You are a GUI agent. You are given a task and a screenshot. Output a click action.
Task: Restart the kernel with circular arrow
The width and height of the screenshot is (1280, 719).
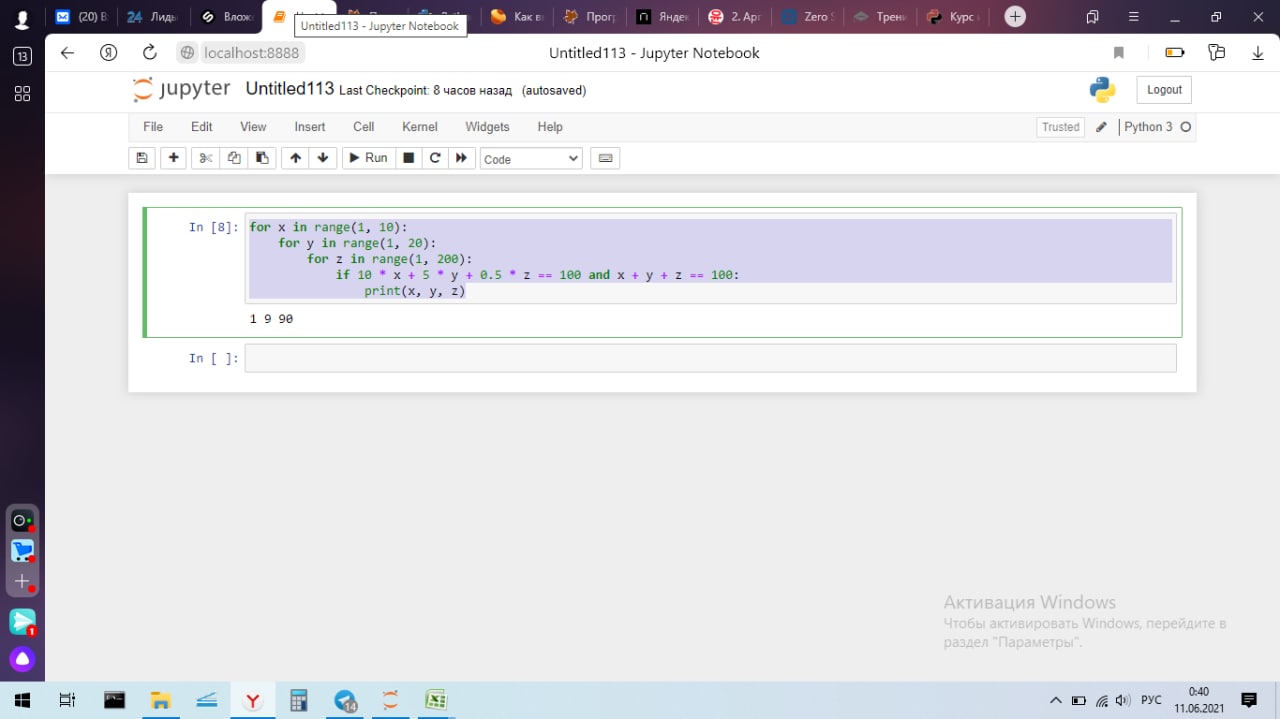coord(435,158)
